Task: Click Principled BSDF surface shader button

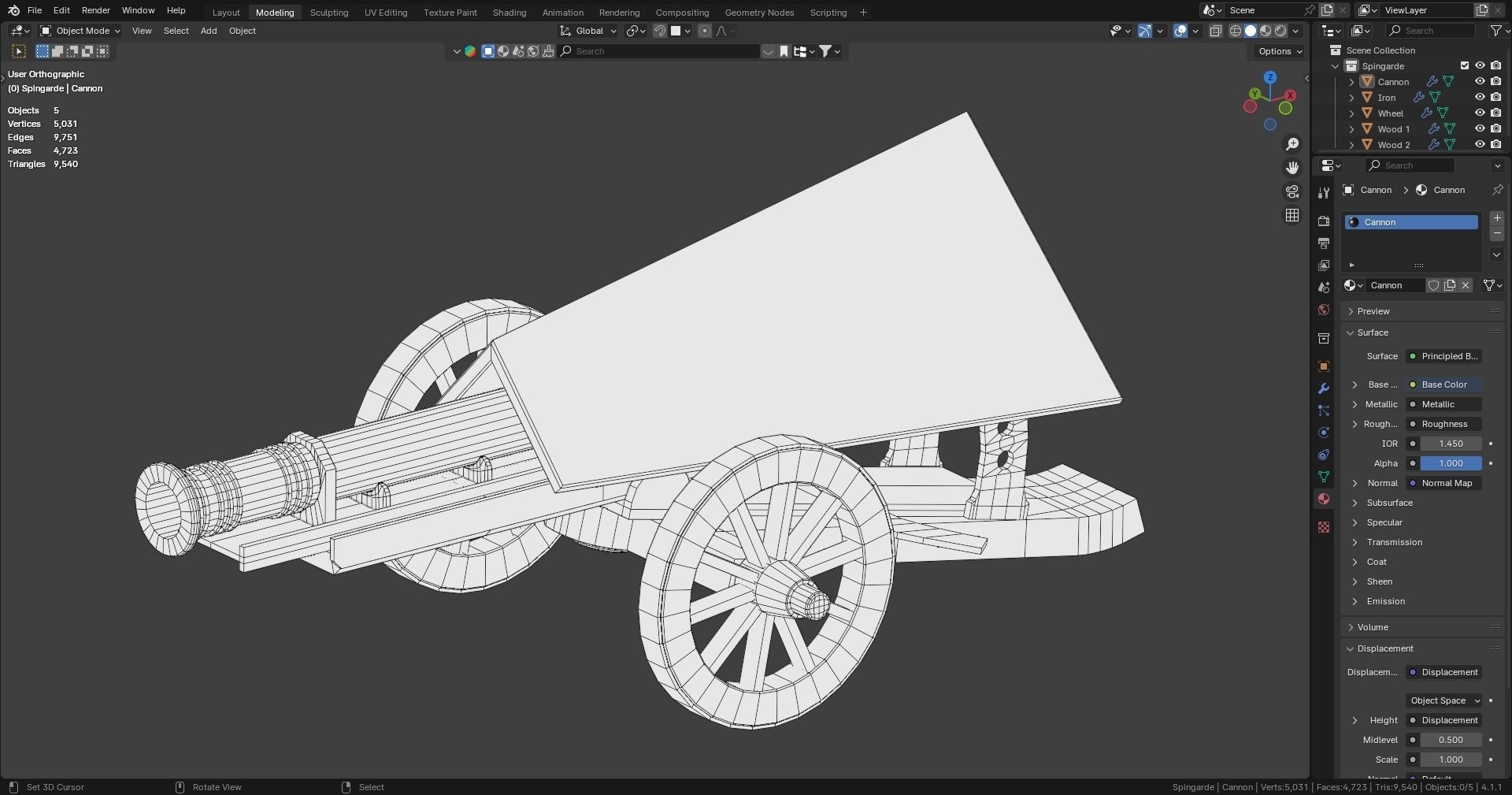Action: pyautogui.click(x=1444, y=356)
